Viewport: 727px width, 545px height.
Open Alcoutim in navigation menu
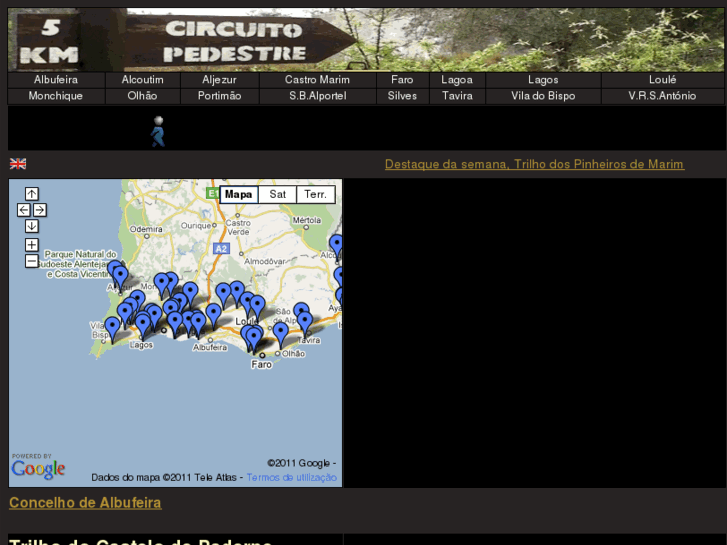(x=142, y=80)
